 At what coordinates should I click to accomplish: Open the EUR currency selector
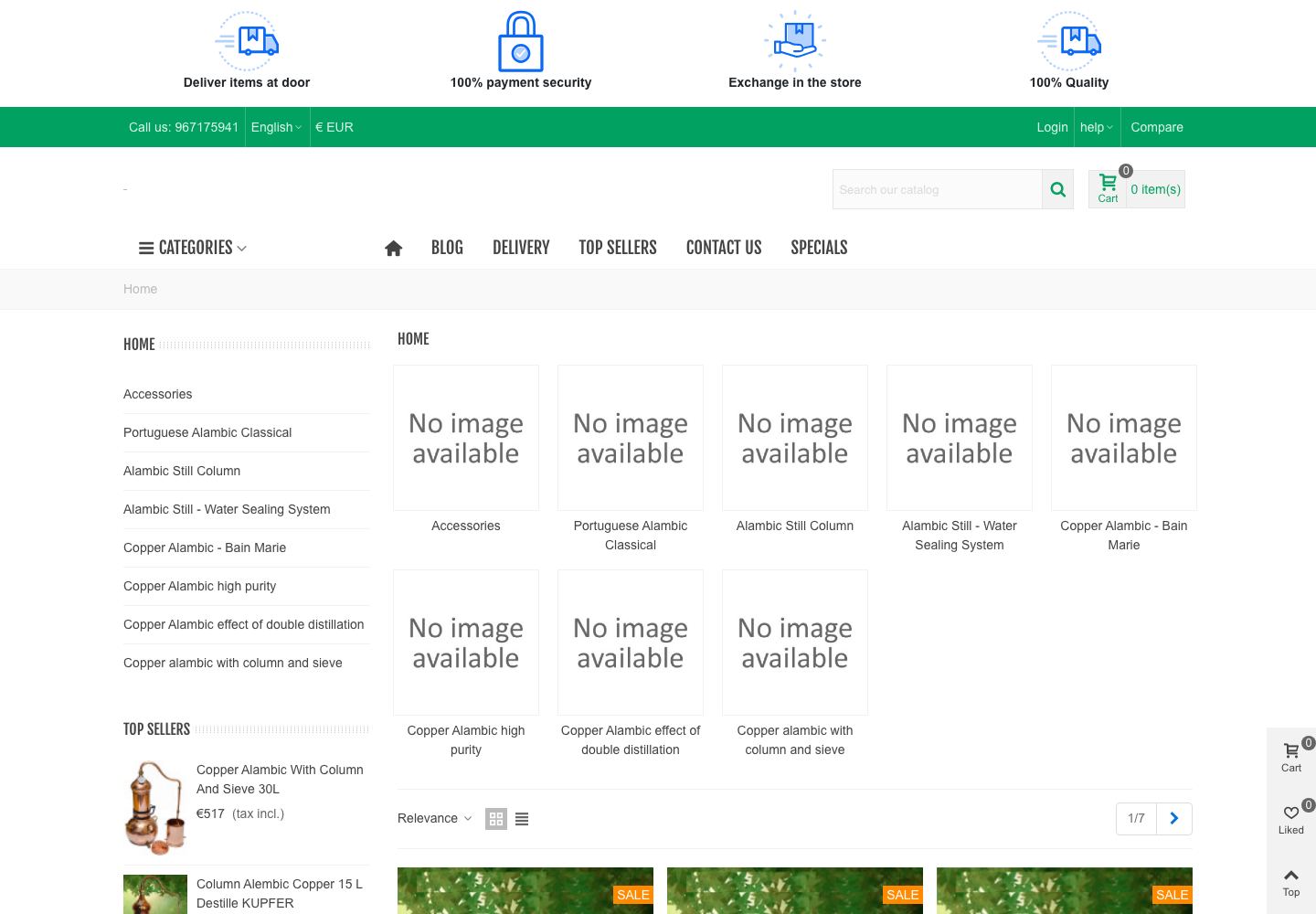coord(334,127)
